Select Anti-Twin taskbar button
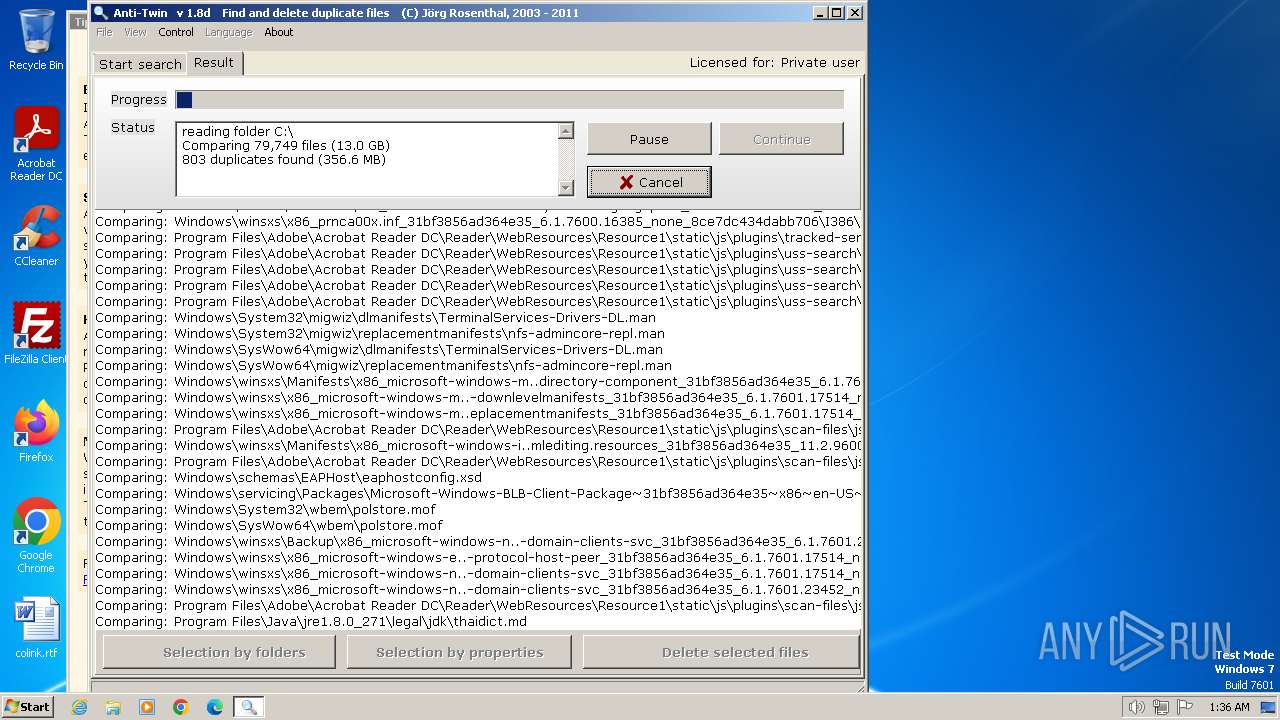 point(249,707)
